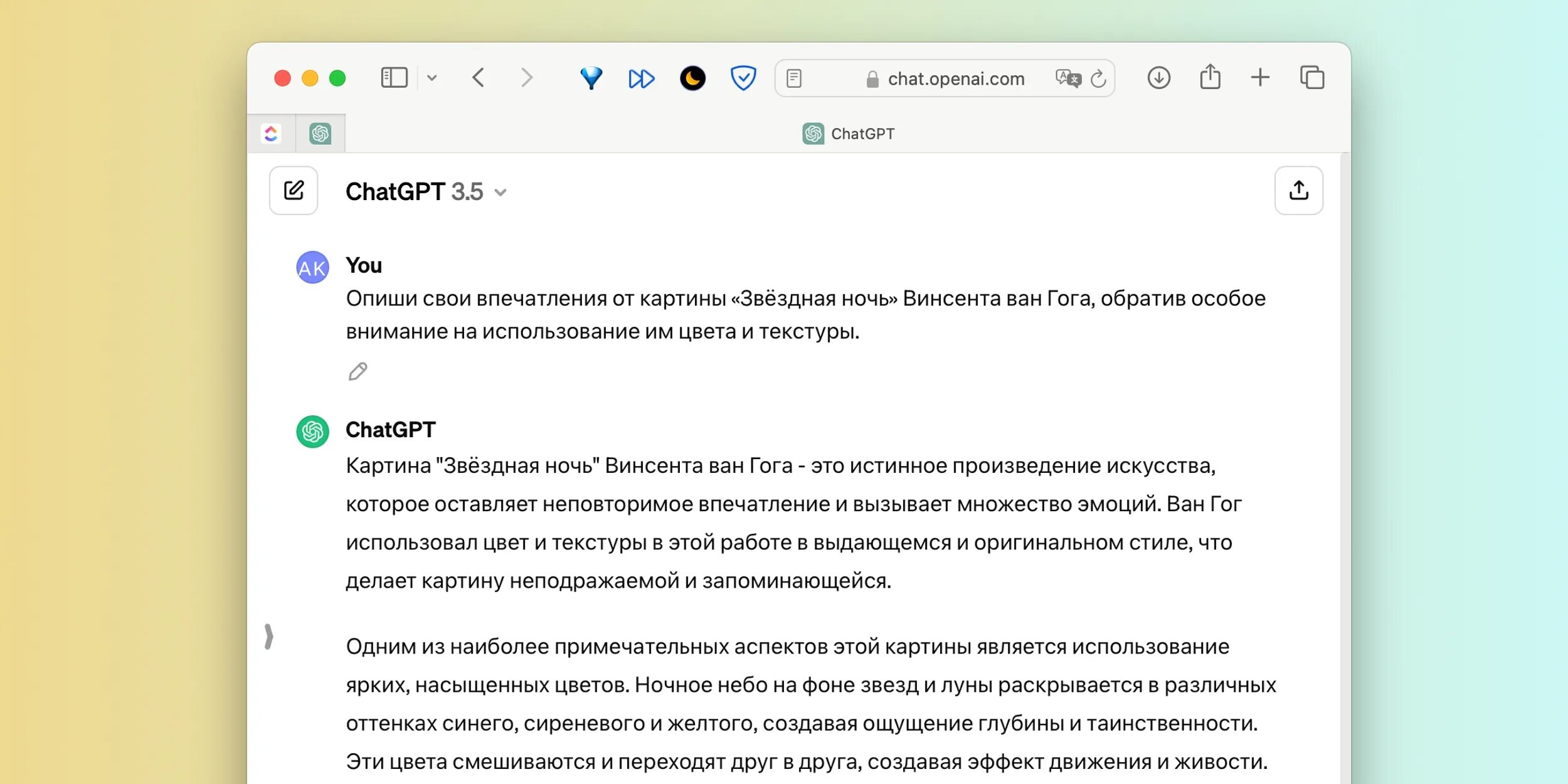
Task: Show the tab overview icon
Action: [1312, 78]
